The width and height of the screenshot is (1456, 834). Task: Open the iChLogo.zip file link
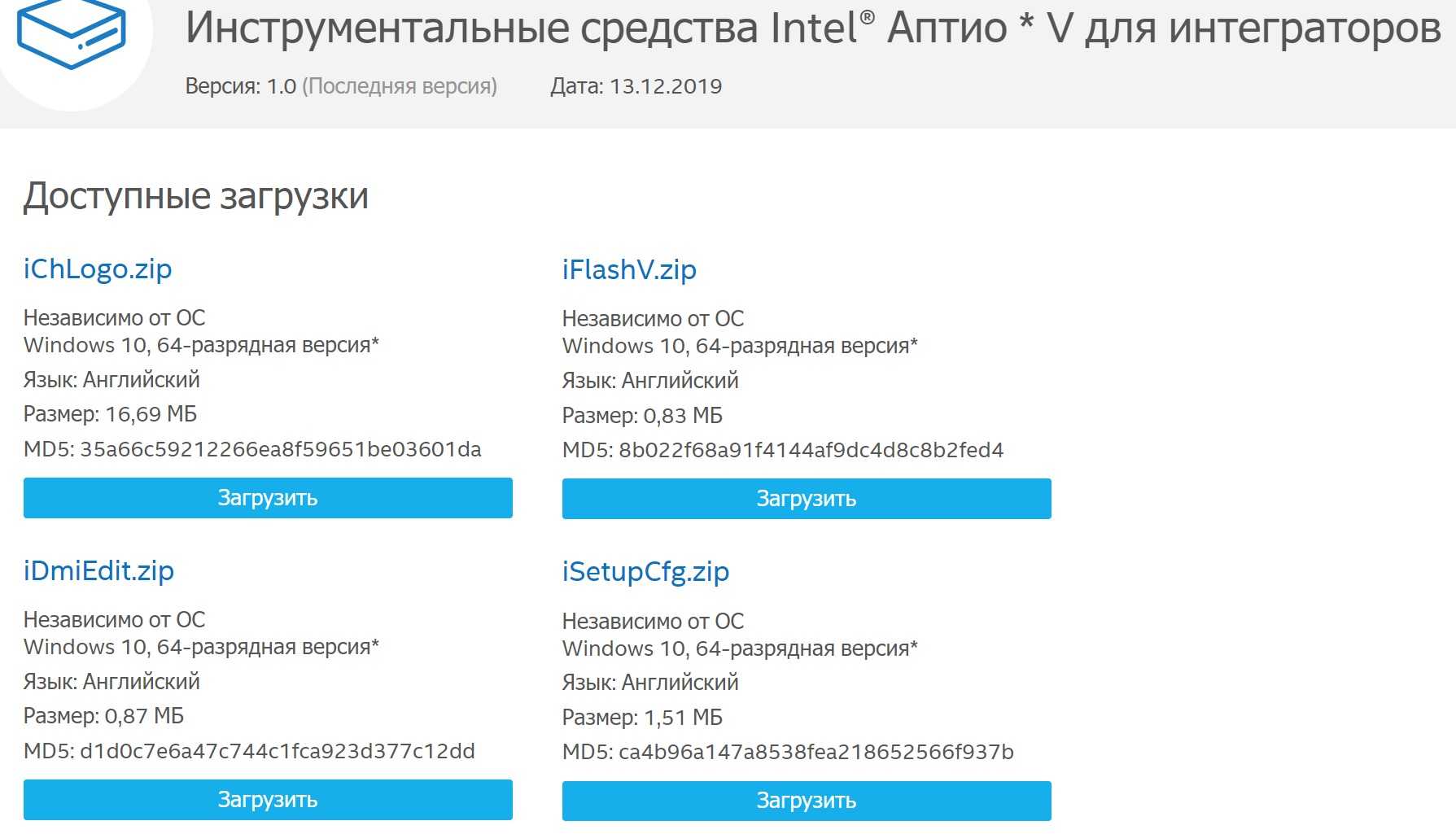(x=98, y=269)
